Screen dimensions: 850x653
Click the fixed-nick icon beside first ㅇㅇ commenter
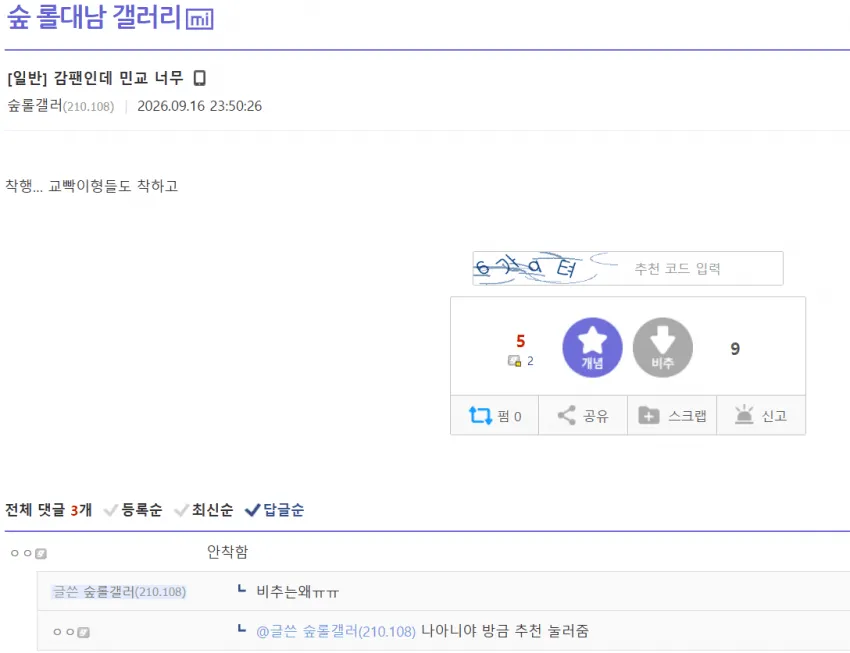pyautogui.click(x=41, y=553)
